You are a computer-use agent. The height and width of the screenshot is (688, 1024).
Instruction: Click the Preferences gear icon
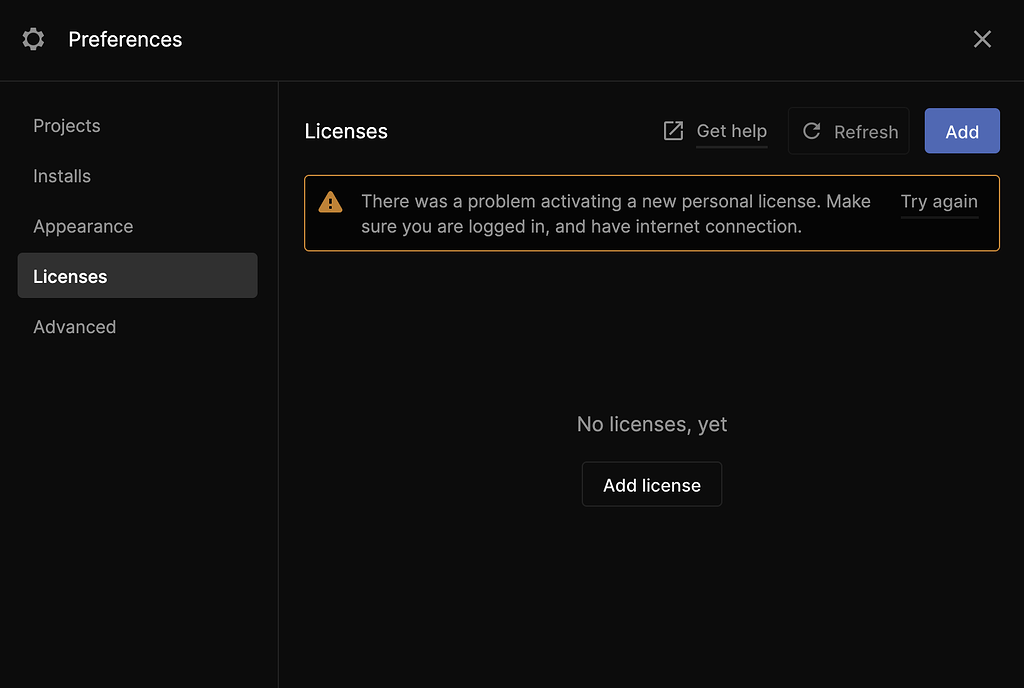(x=33, y=39)
